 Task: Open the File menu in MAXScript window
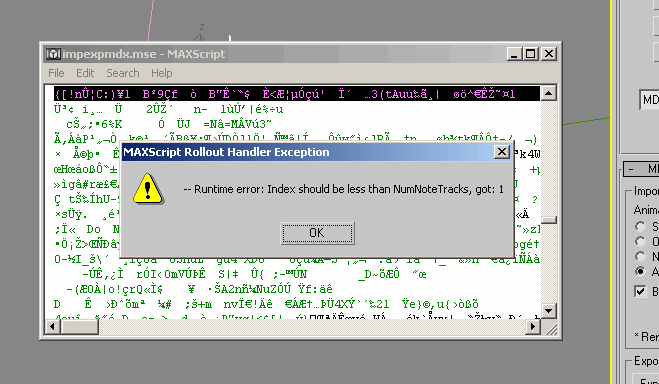pos(56,73)
